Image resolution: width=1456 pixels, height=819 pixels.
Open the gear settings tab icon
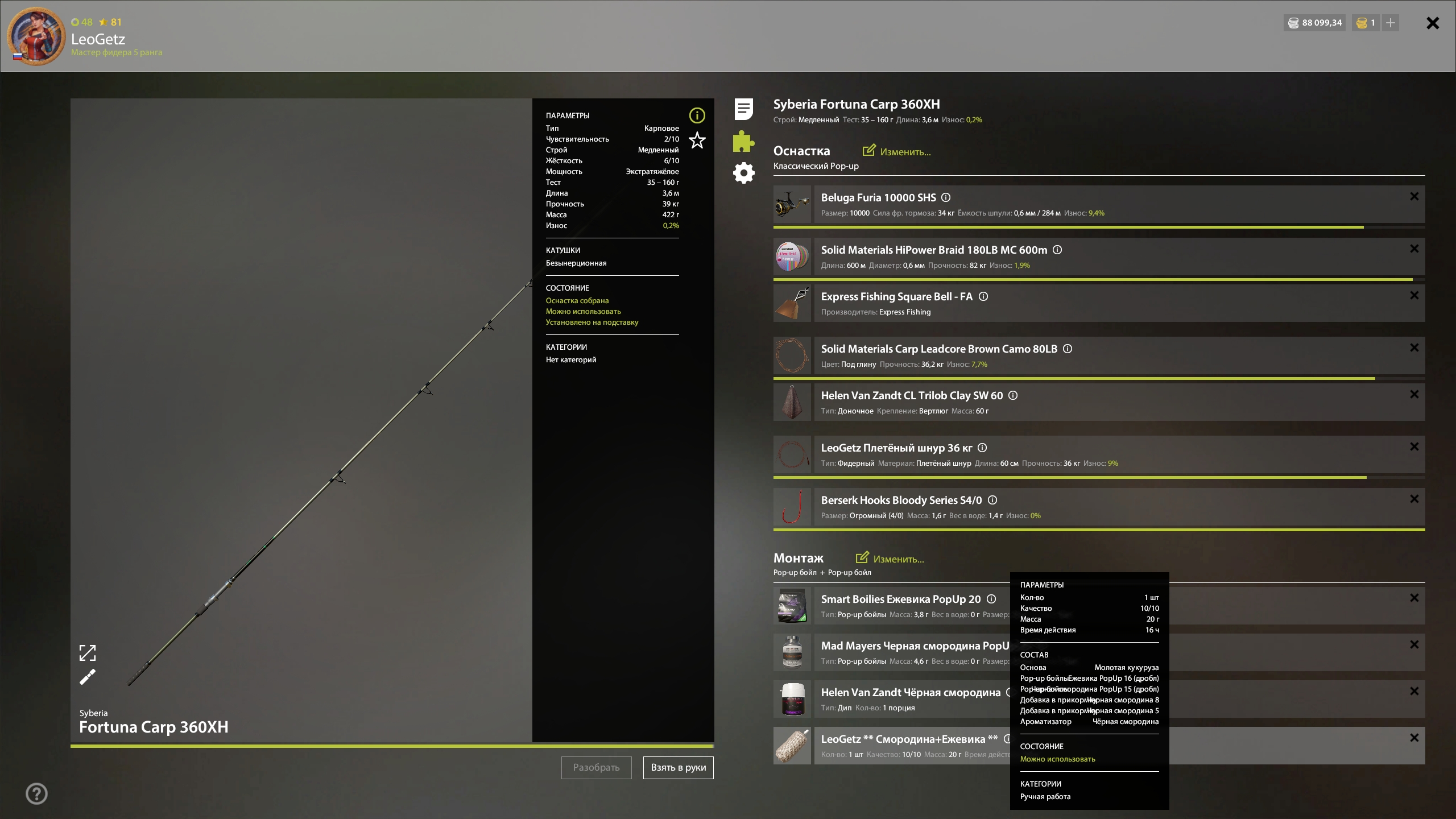(x=743, y=173)
